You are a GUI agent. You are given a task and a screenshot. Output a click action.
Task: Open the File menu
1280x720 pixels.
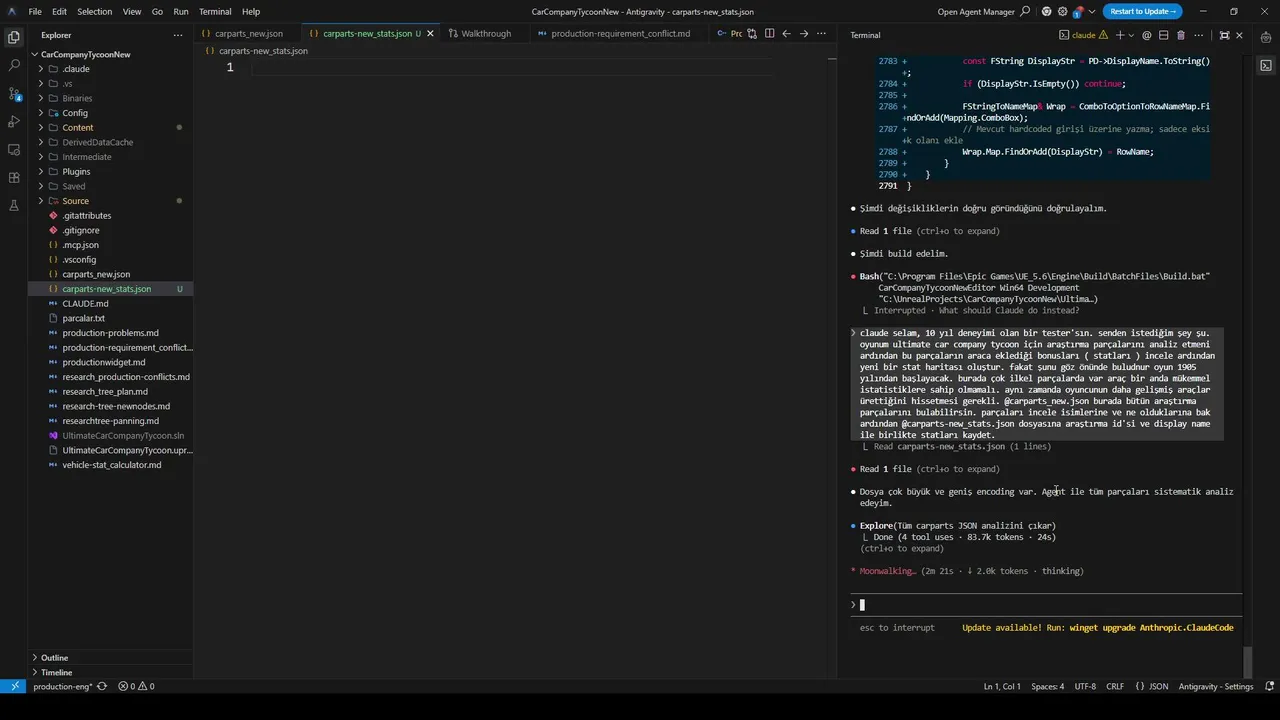(x=35, y=11)
